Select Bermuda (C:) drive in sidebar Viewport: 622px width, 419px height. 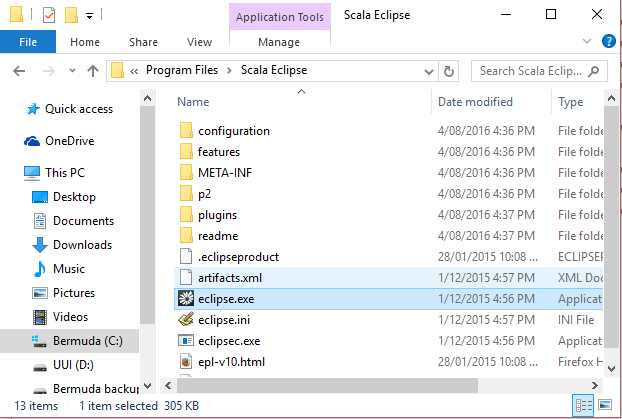(x=88, y=341)
